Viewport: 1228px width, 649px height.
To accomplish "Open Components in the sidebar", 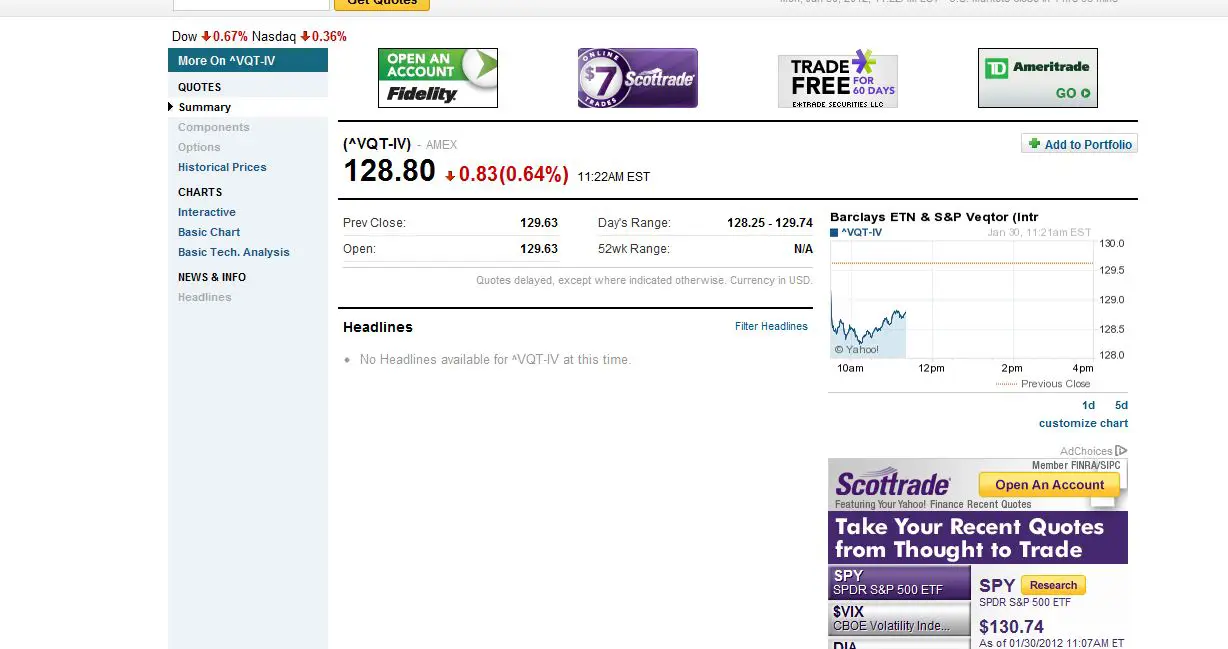I will click(x=214, y=127).
